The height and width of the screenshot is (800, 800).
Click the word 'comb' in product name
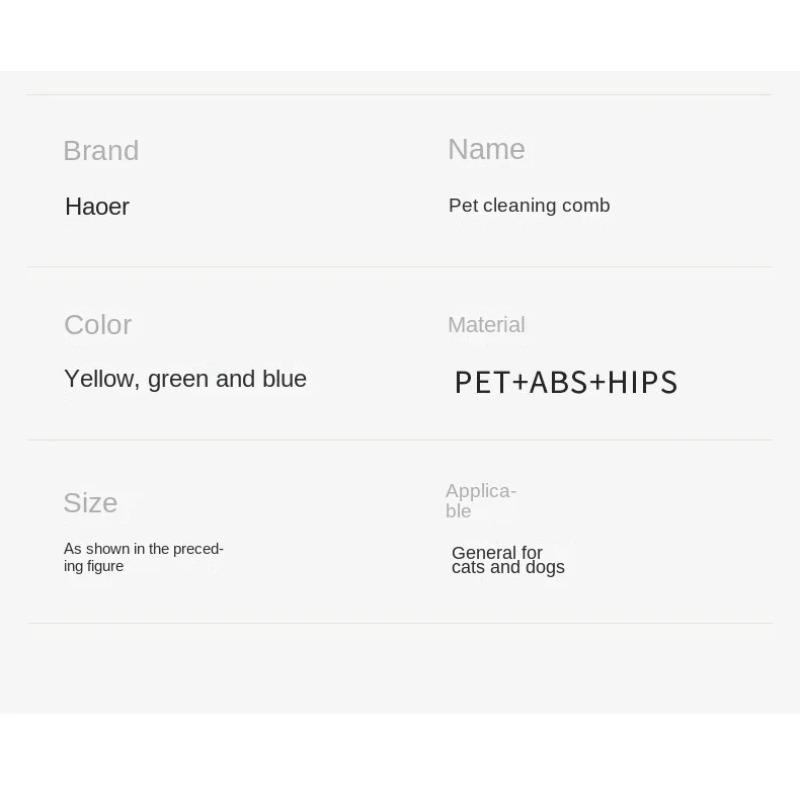point(586,206)
